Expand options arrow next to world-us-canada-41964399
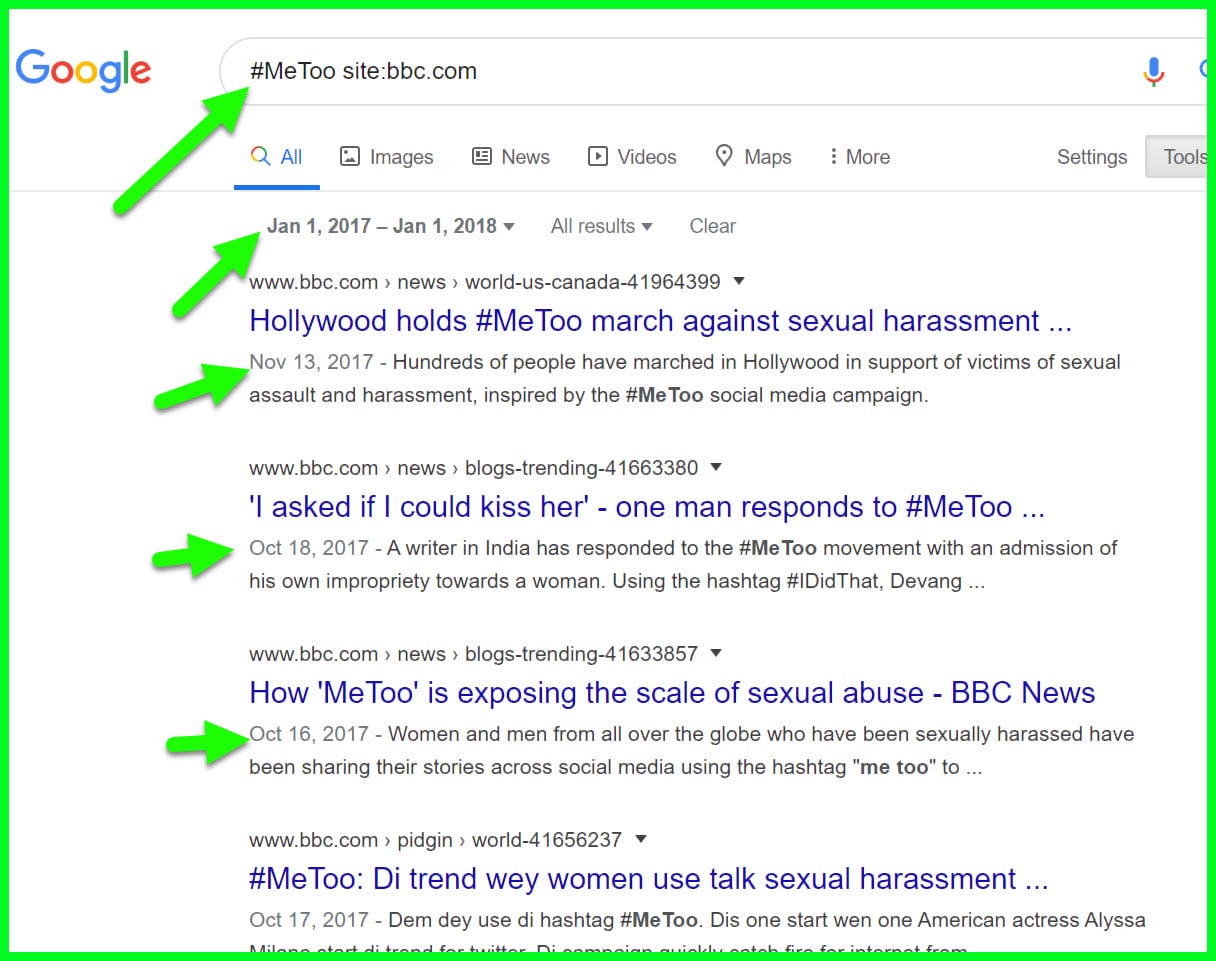 739,281
